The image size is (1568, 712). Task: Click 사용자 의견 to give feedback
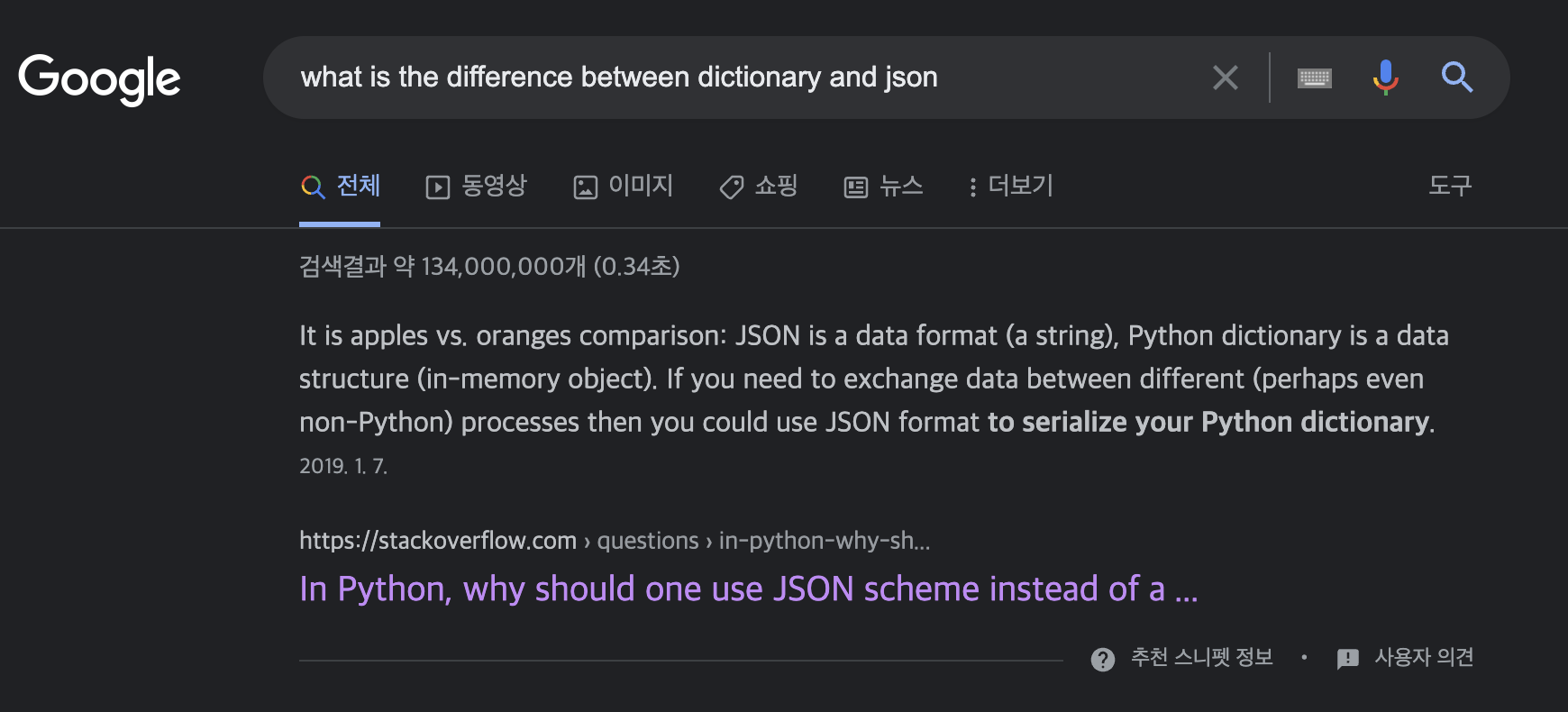1424,658
